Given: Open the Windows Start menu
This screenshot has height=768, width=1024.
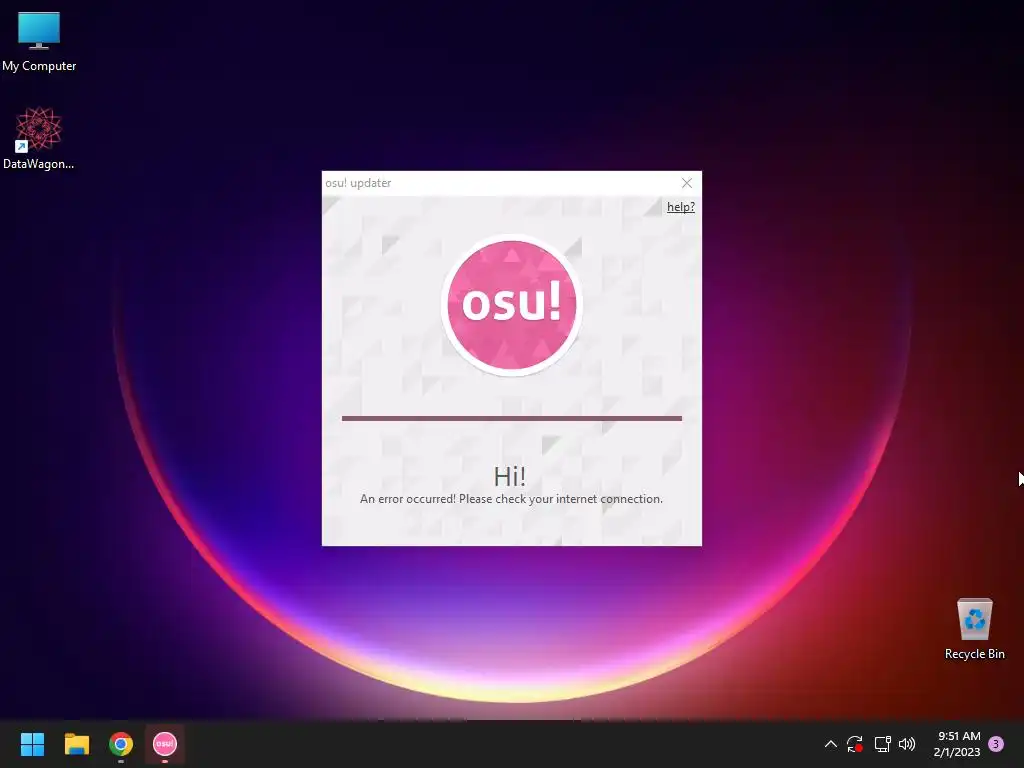Looking at the screenshot, I should pyautogui.click(x=32, y=744).
